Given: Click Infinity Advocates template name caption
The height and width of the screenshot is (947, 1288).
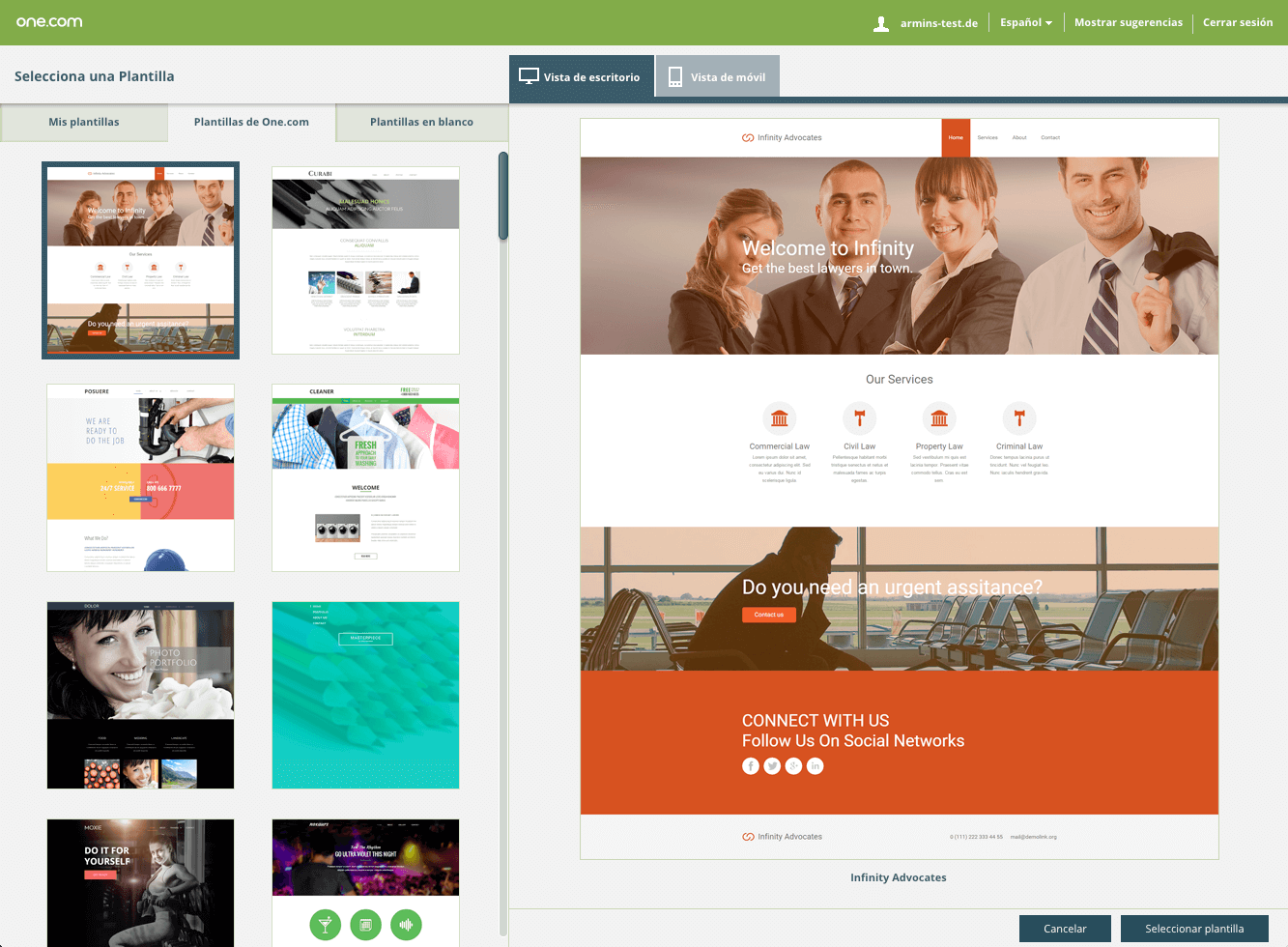Looking at the screenshot, I should tap(899, 877).
